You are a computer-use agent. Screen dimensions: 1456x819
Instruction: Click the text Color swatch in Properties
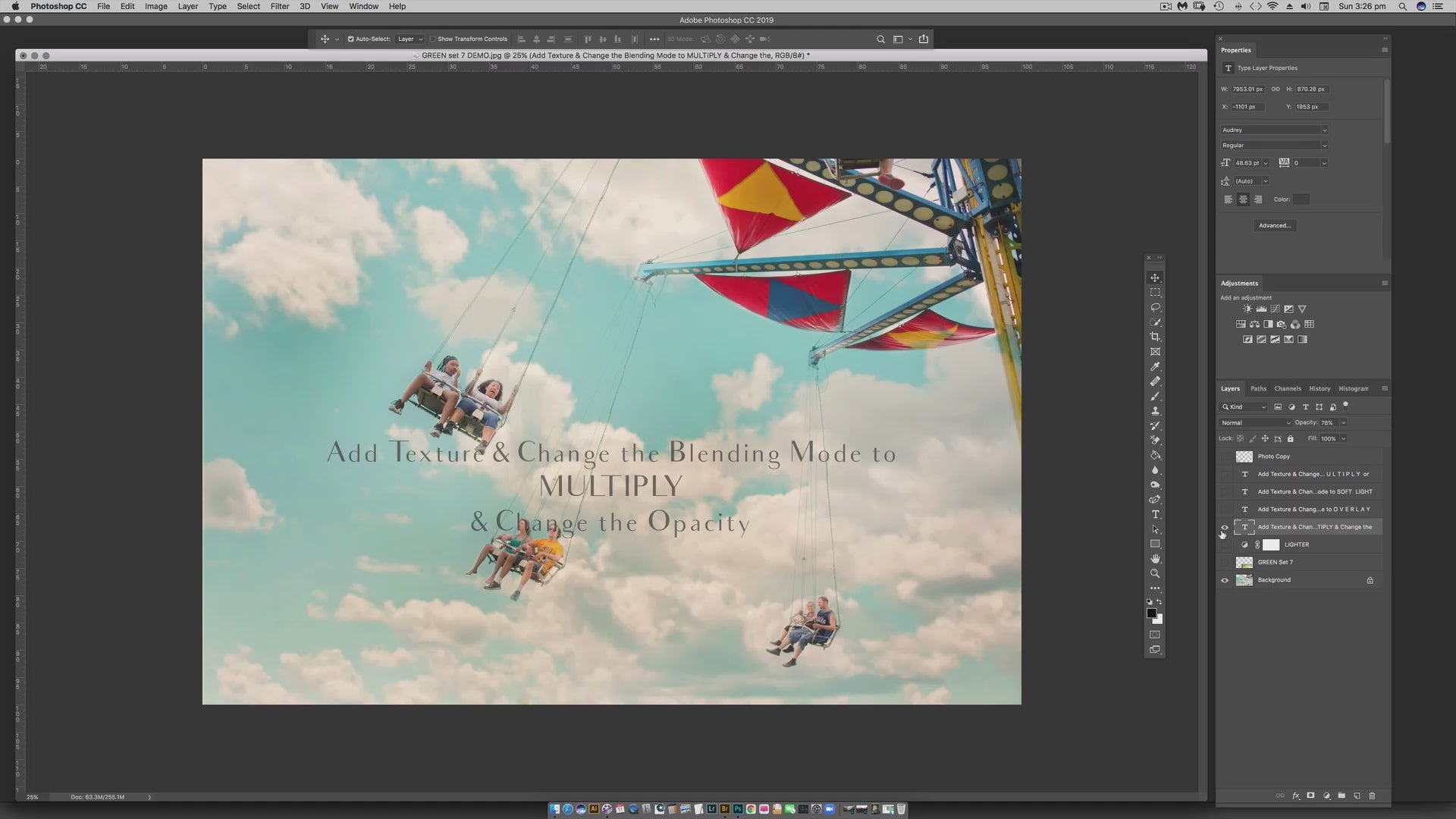[1301, 199]
